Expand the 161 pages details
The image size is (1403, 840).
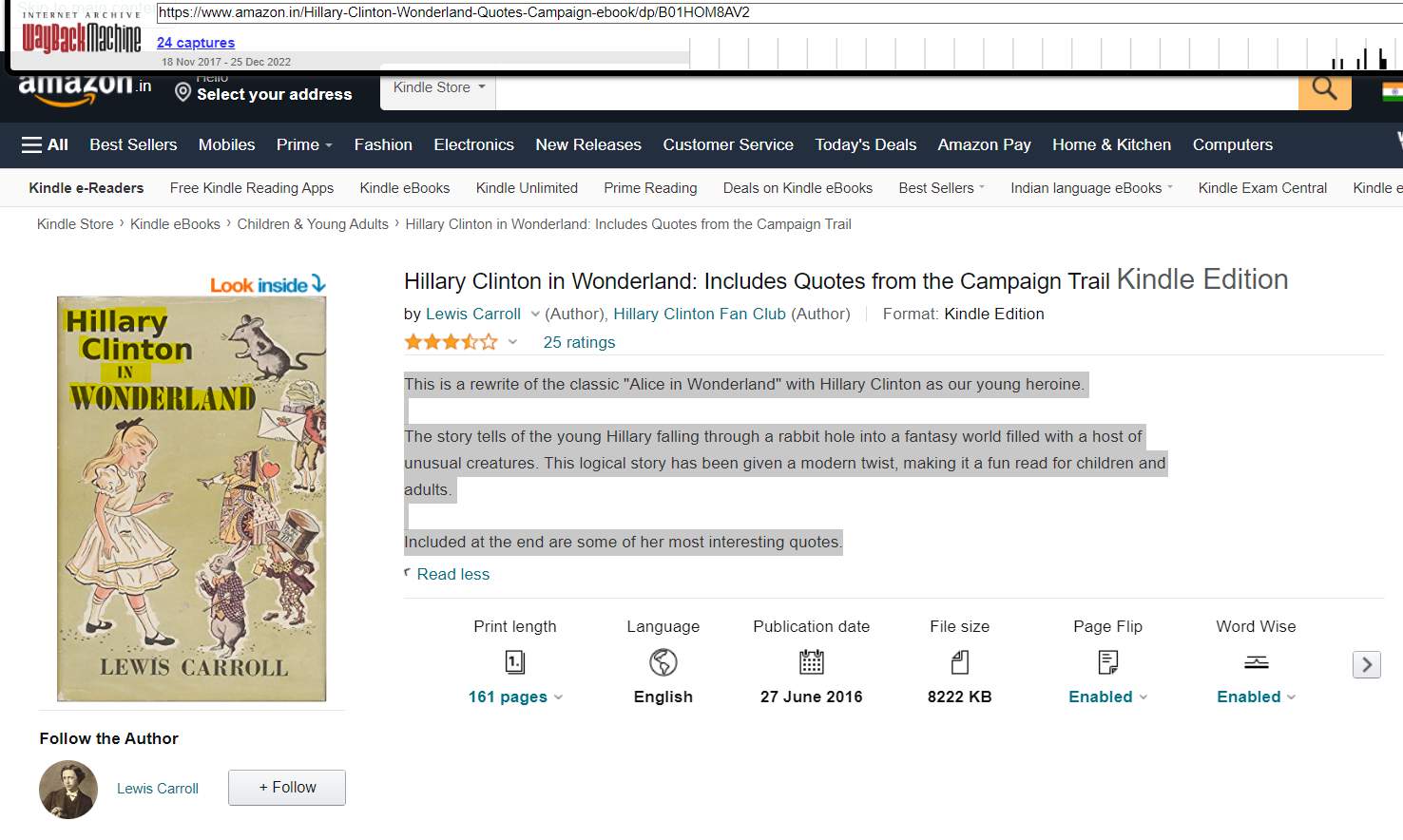(515, 697)
